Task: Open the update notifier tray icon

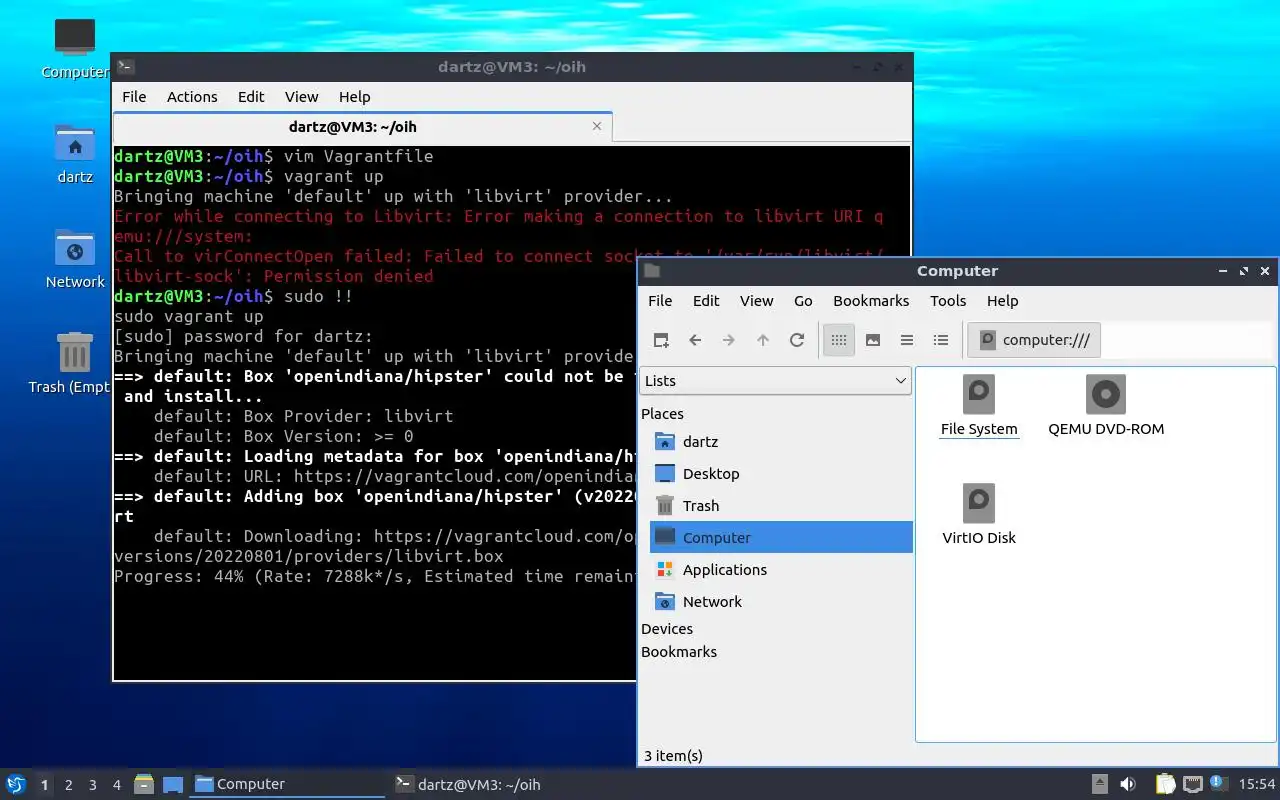Action: click(x=1218, y=783)
